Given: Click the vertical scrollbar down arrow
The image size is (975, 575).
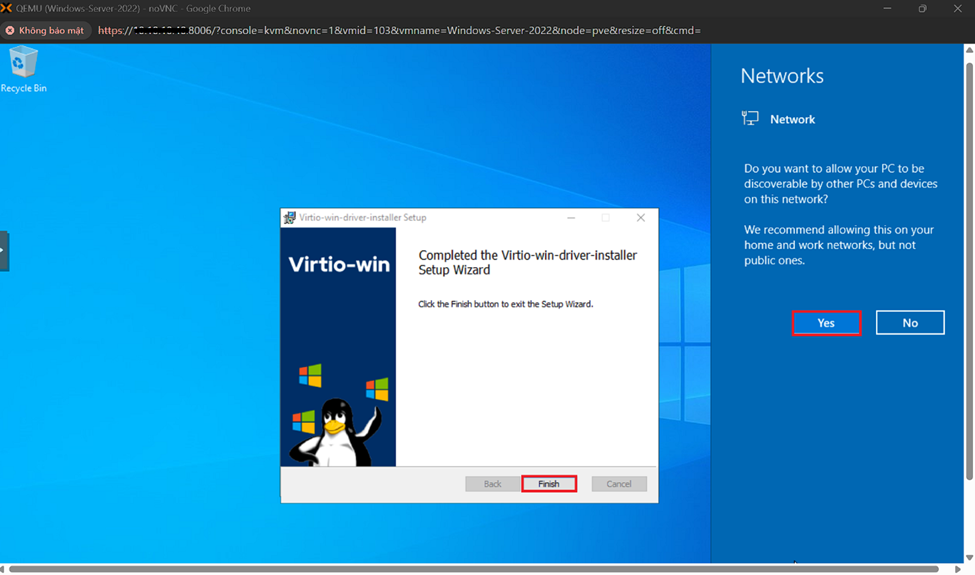Looking at the screenshot, I should [969, 558].
